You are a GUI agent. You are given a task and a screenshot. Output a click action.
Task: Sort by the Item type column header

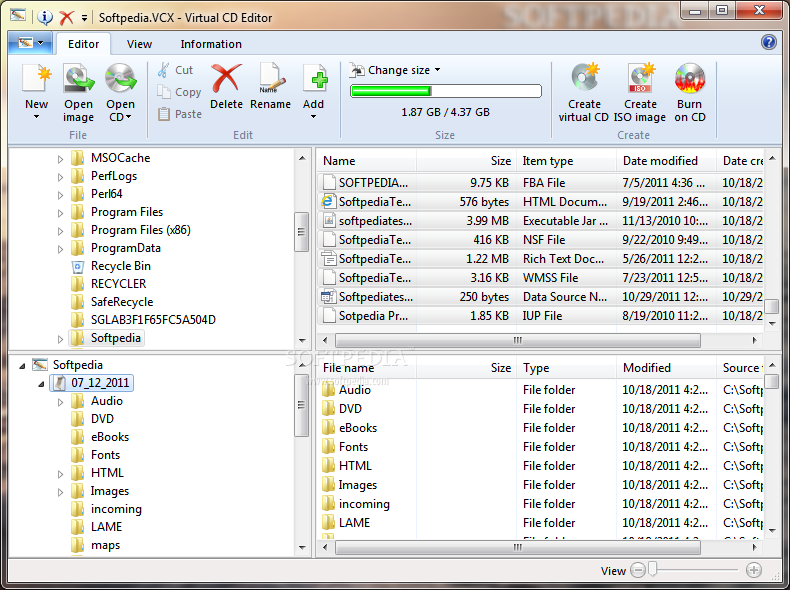(566, 161)
